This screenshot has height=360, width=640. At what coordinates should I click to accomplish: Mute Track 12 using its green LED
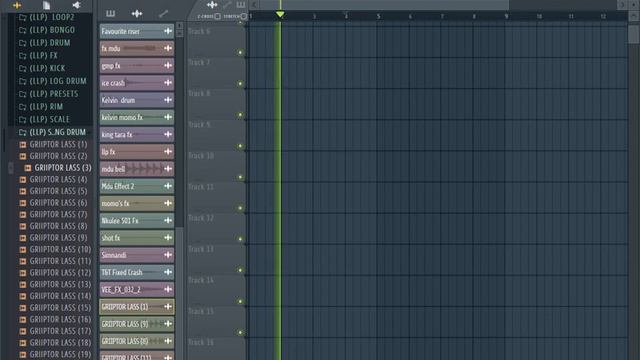[240, 239]
